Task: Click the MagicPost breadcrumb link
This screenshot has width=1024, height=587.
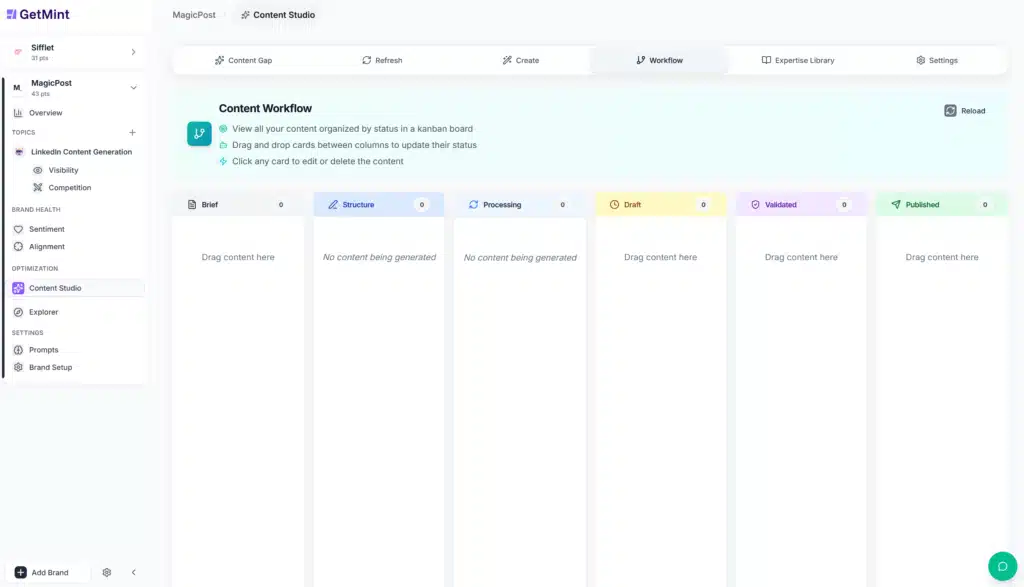Action: point(194,15)
